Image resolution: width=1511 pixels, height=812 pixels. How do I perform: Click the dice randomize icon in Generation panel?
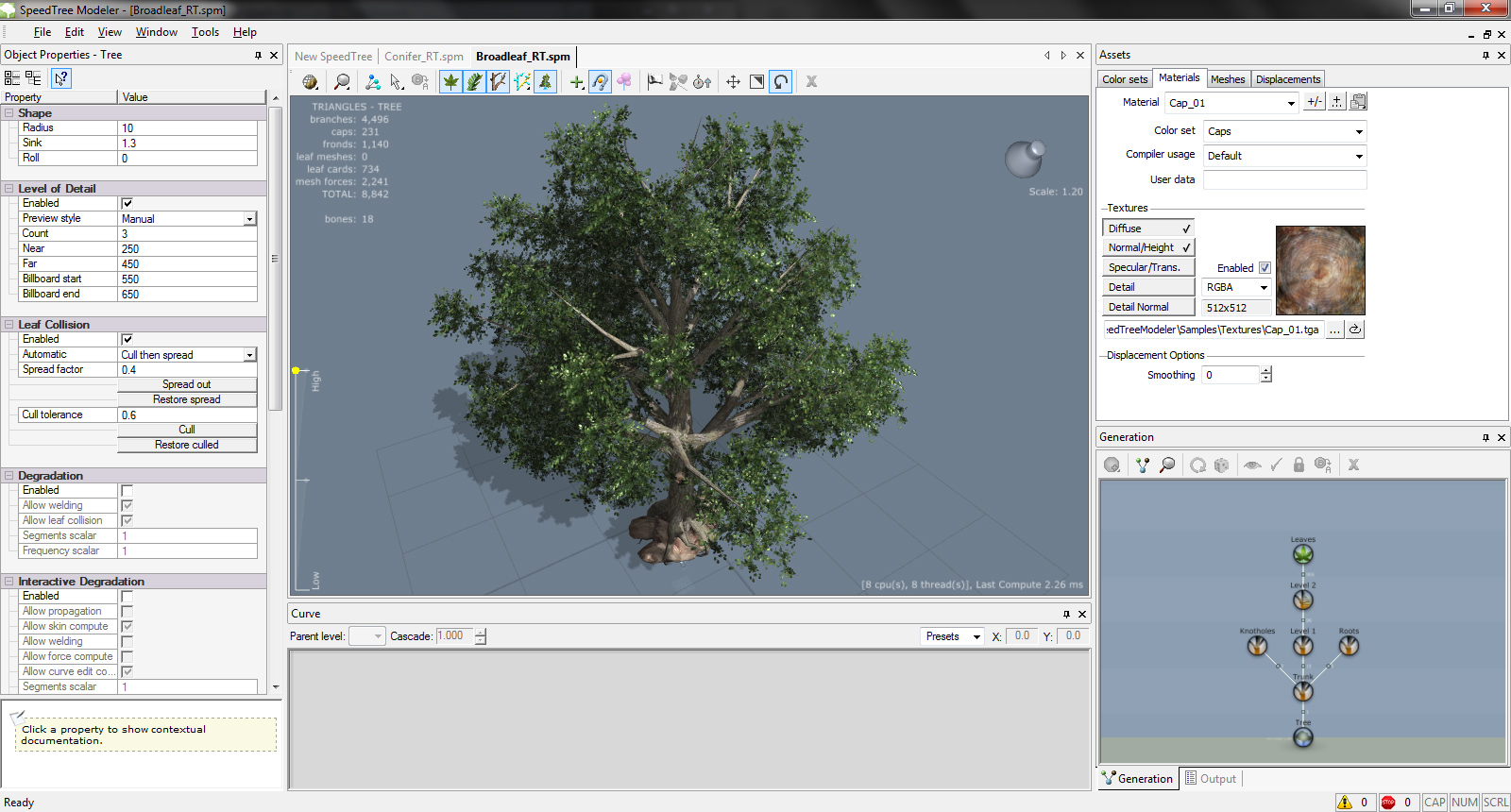pyautogui.click(x=1221, y=465)
